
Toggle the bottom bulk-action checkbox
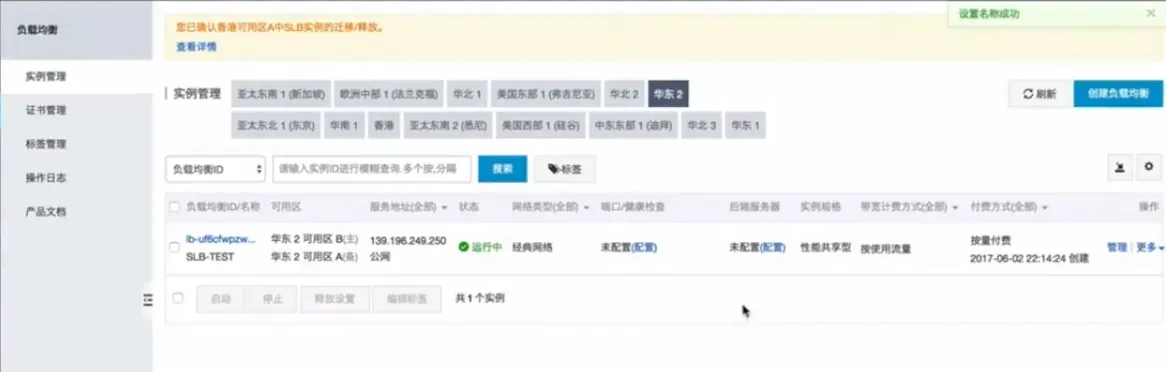click(178, 298)
